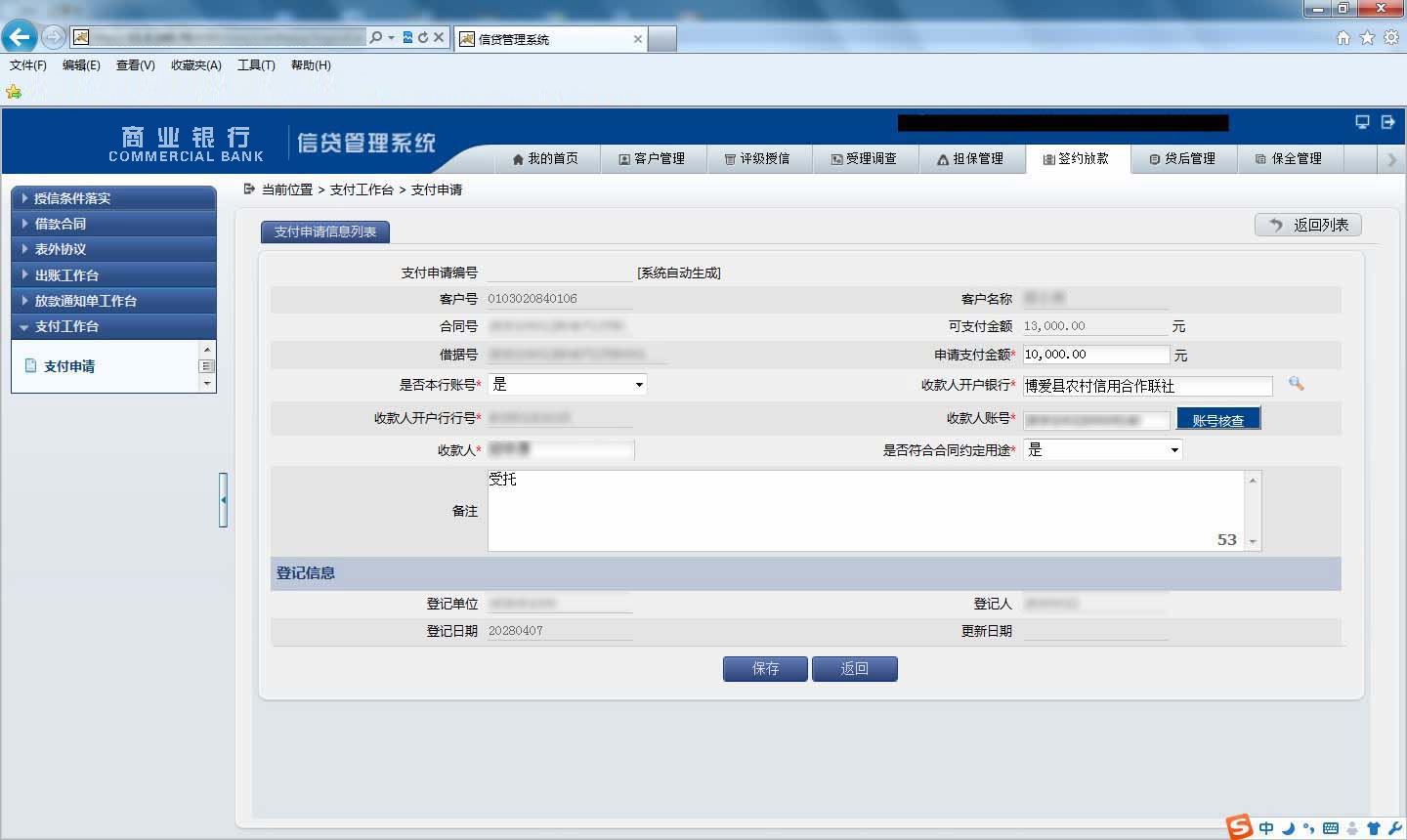Switch to the 我的首页 navigation tab
Screen dimensions: 1407x840
pyautogui.click(x=545, y=158)
